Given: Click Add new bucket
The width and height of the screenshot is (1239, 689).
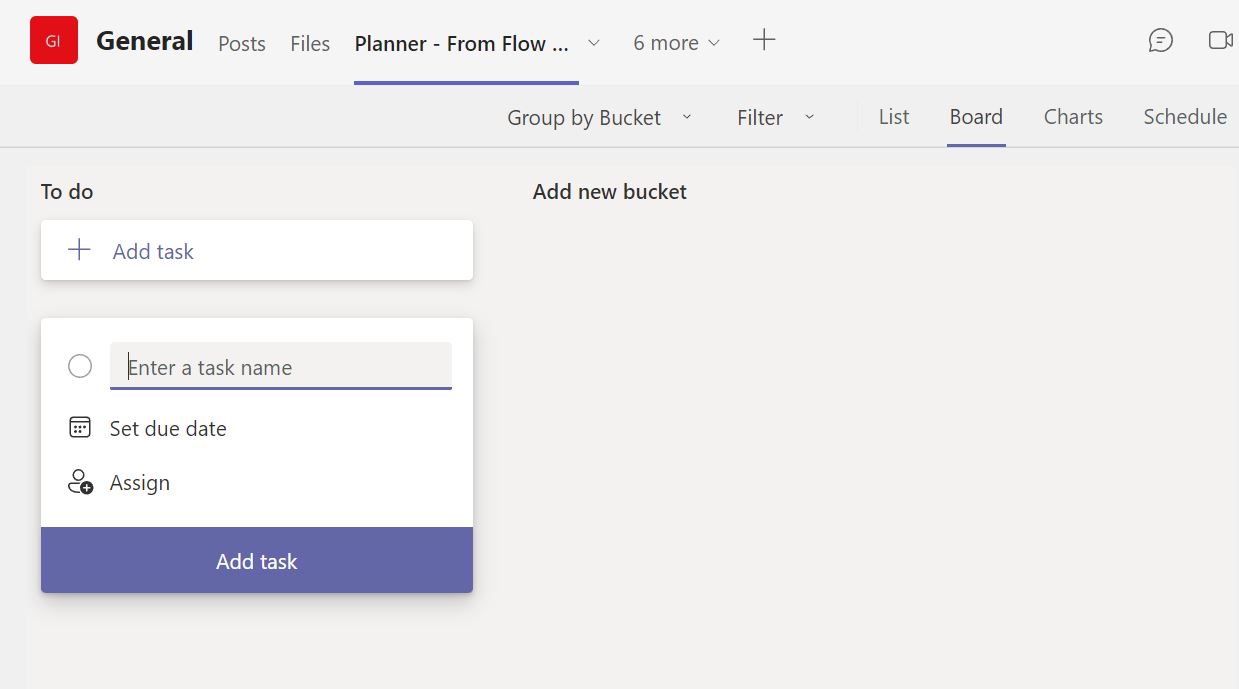Looking at the screenshot, I should (609, 191).
